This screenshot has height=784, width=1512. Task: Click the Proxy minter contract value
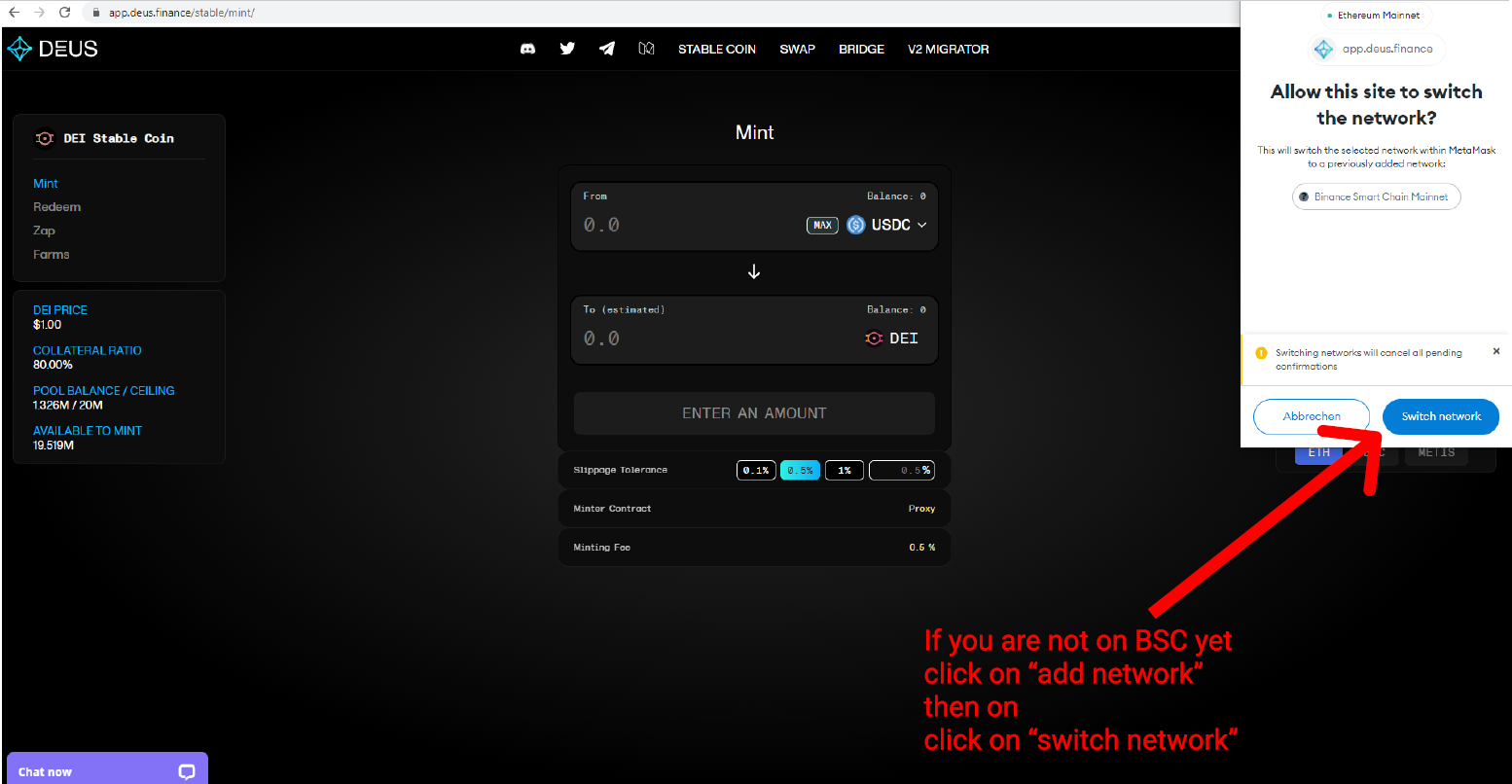(921, 509)
